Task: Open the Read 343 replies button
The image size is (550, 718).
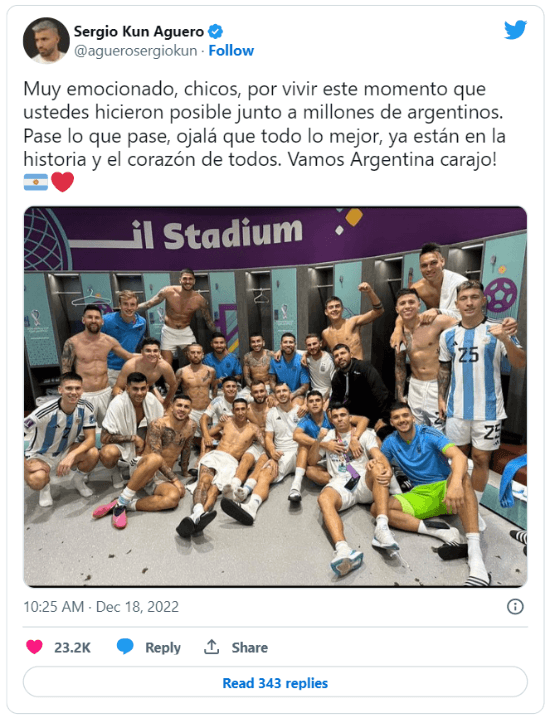Action: tap(275, 683)
